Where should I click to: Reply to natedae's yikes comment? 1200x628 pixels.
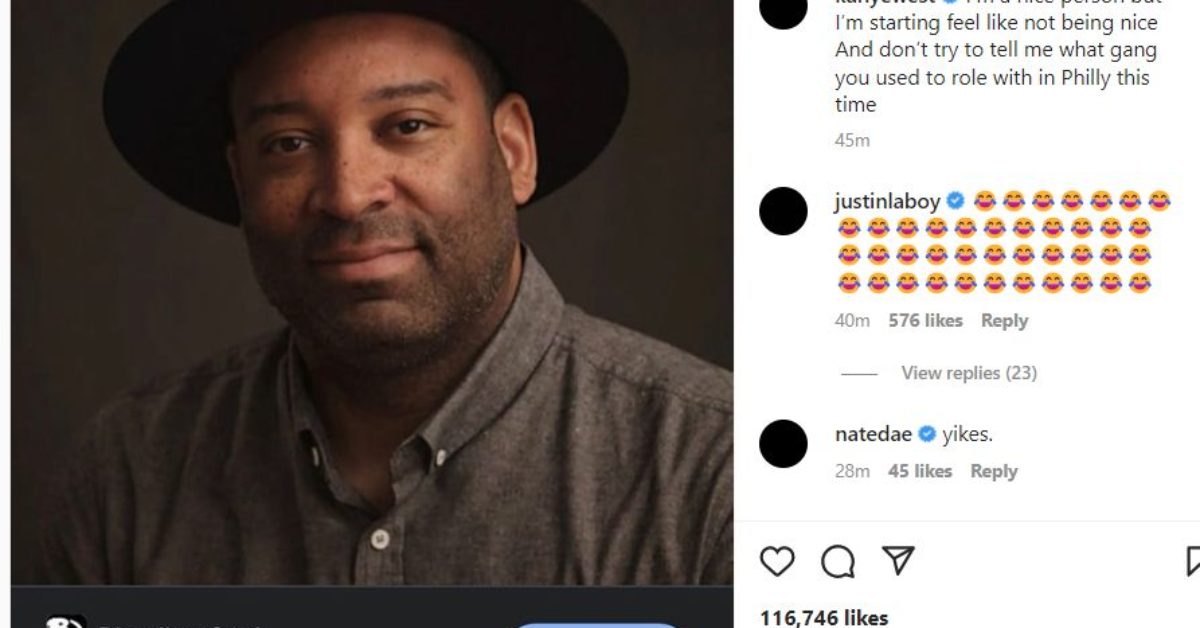pyautogui.click(x=995, y=470)
